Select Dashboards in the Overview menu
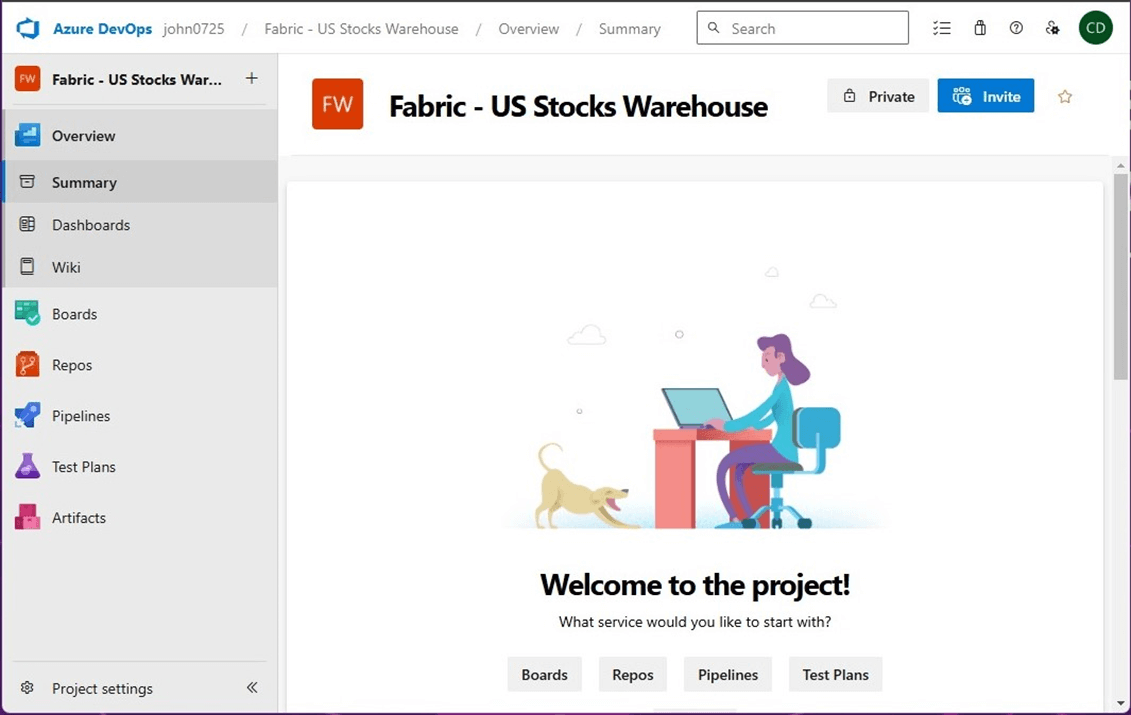 pos(91,225)
